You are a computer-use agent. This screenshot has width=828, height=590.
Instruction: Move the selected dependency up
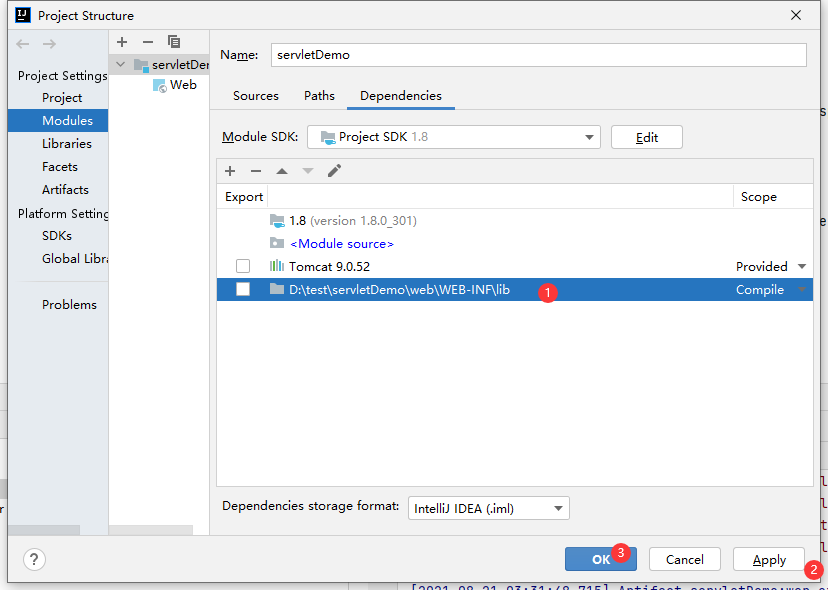[x=282, y=171]
